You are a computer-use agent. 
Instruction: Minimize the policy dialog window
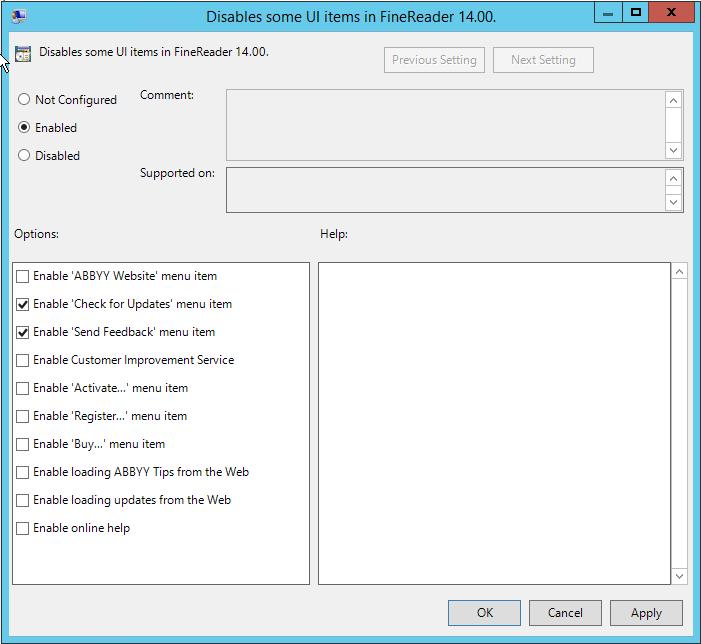[x=608, y=13]
